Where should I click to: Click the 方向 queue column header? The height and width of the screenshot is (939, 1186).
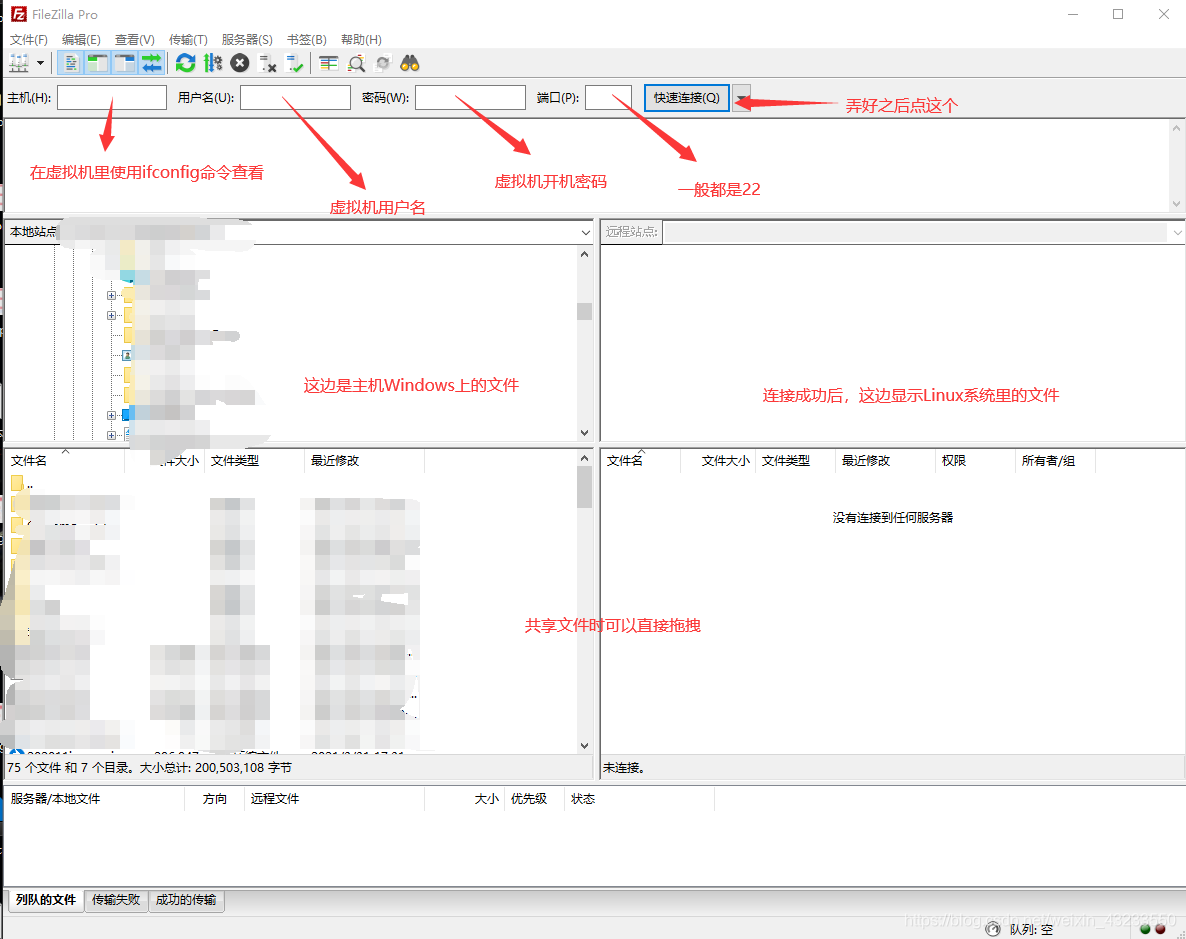pos(215,799)
